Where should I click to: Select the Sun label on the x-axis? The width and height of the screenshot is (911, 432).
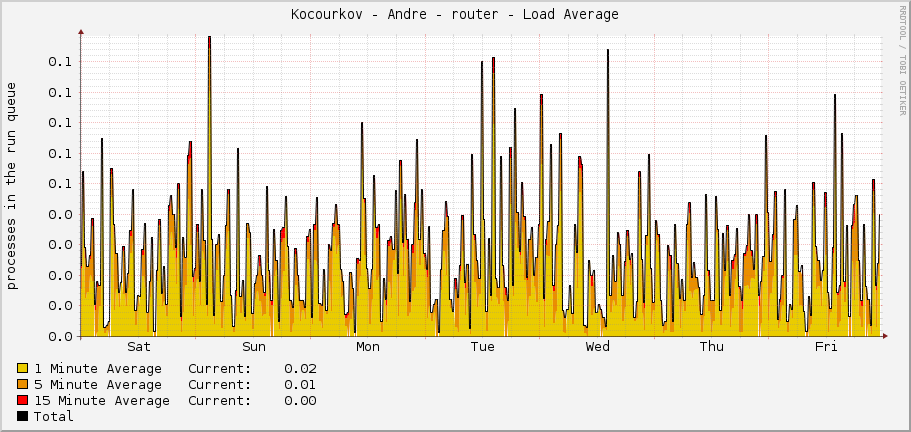tap(254, 347)
